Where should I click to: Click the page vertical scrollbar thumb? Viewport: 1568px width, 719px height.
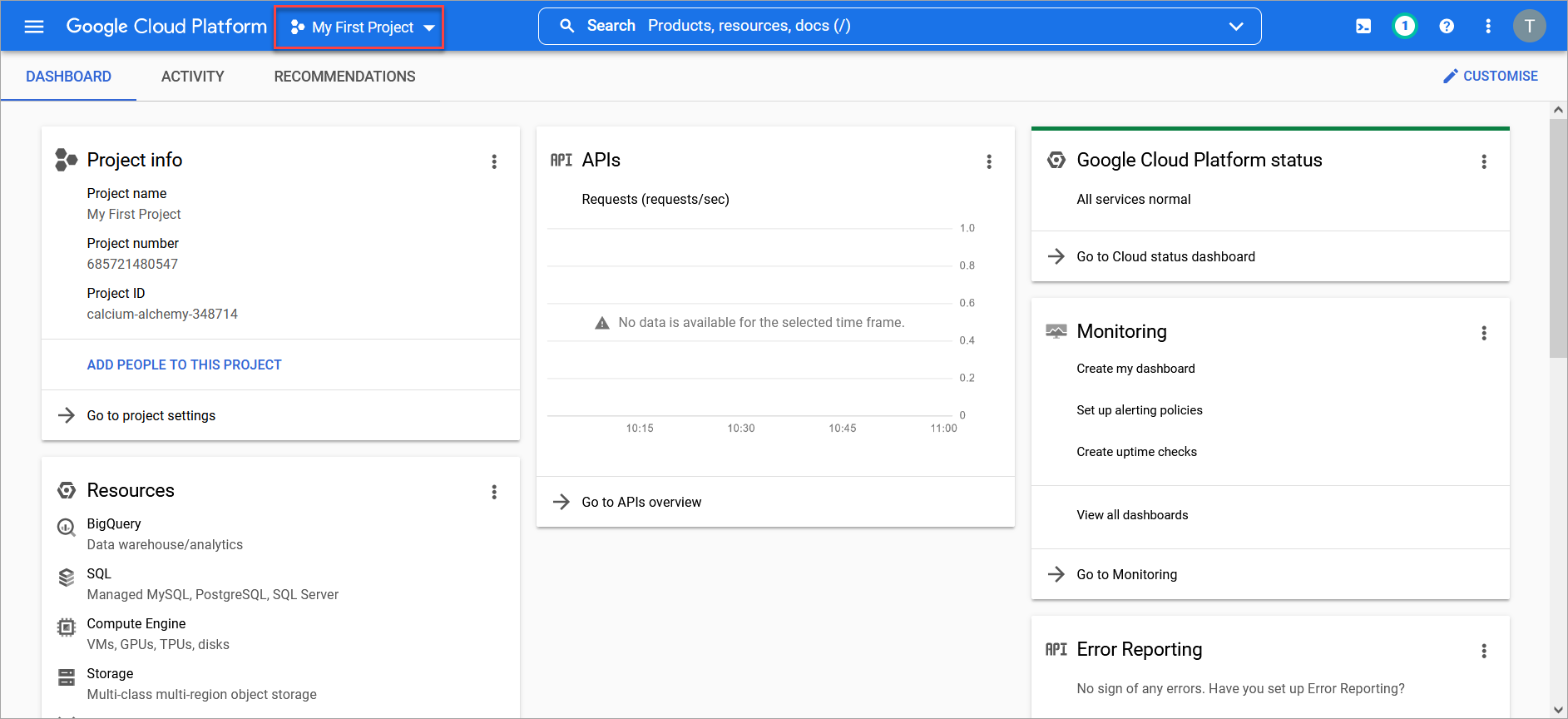pos(1558,237)
